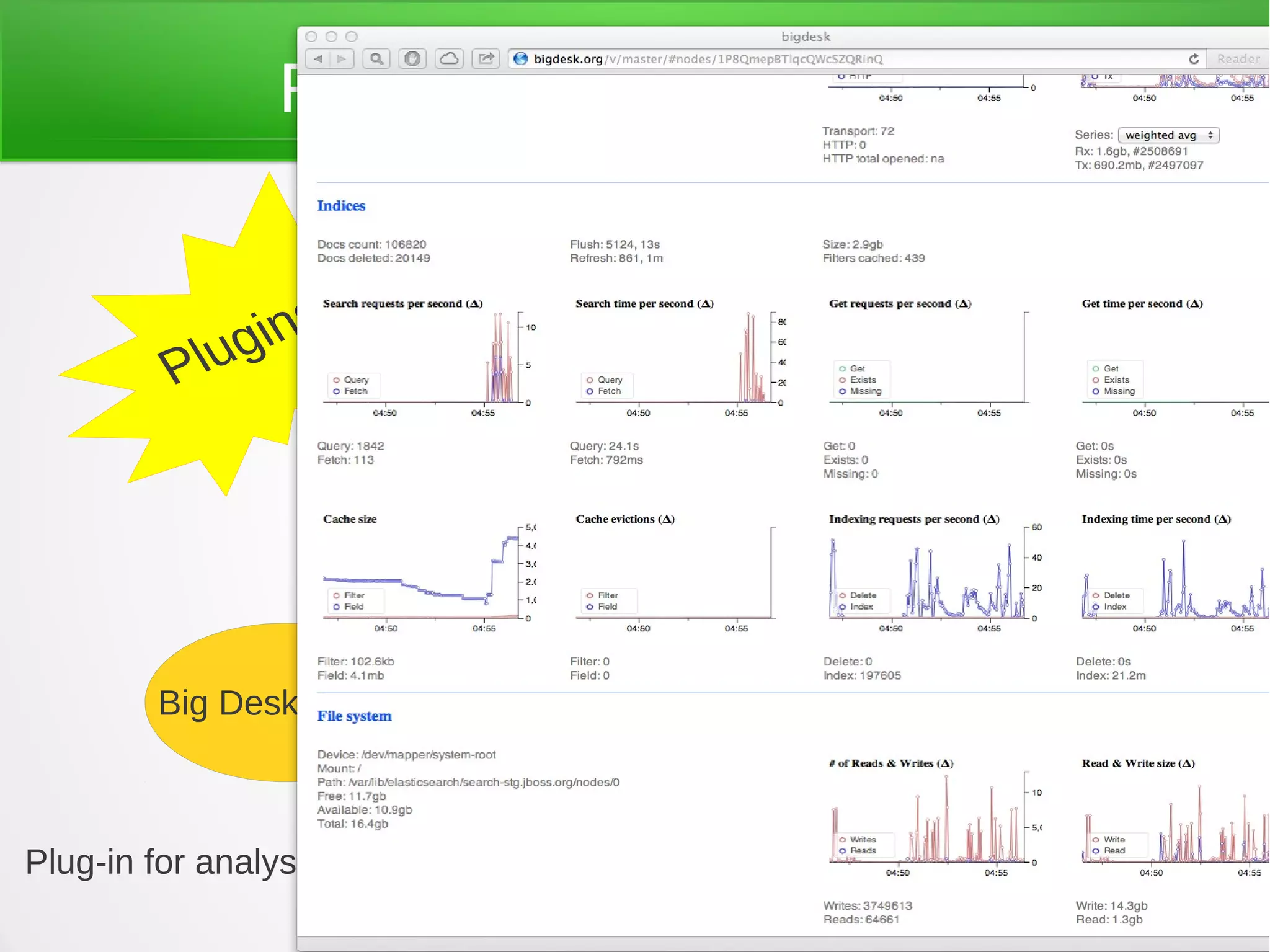Go forward with the browser forward arrow

pyautogui.click(x=342, y=59)
